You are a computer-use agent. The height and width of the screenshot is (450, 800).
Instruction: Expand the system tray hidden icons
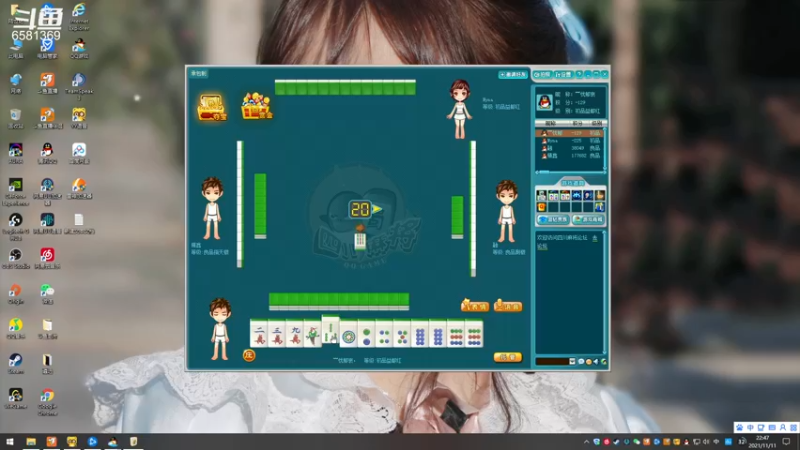586,442
